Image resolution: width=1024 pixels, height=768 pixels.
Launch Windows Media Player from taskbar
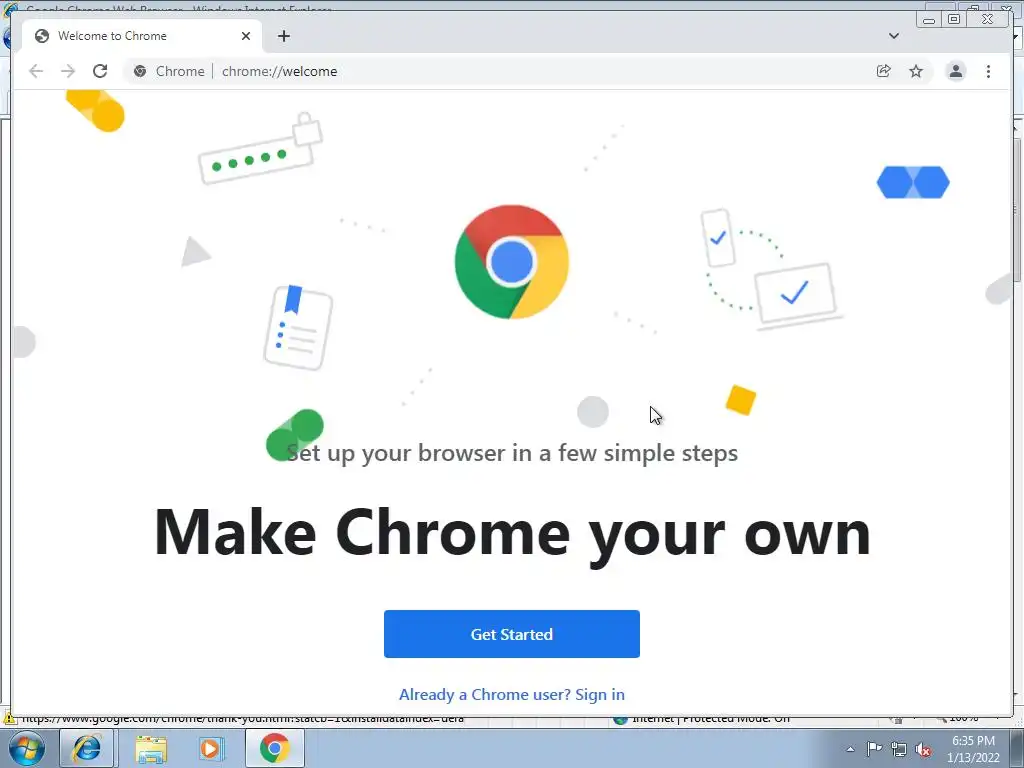[210, 748]
